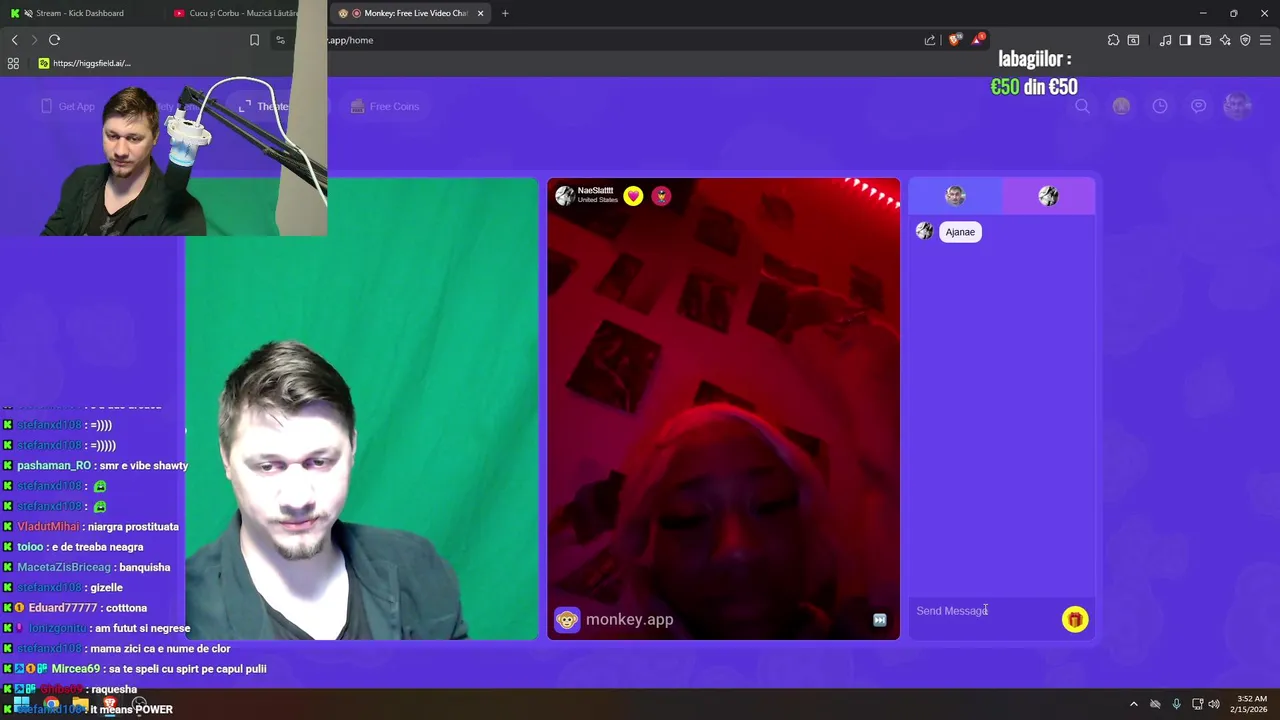Open the Free Coins menu item
Viewport: 1280px width, 720px height.
coord(385,106)
